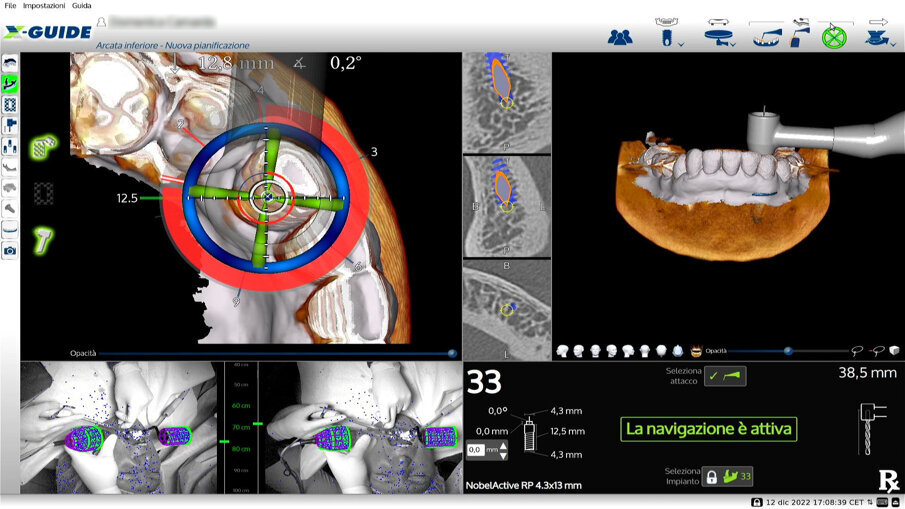Viewport: 905px width, 509px height.
Task: Toggle the dim checkered marker indicator
Action: click(43, 194)
